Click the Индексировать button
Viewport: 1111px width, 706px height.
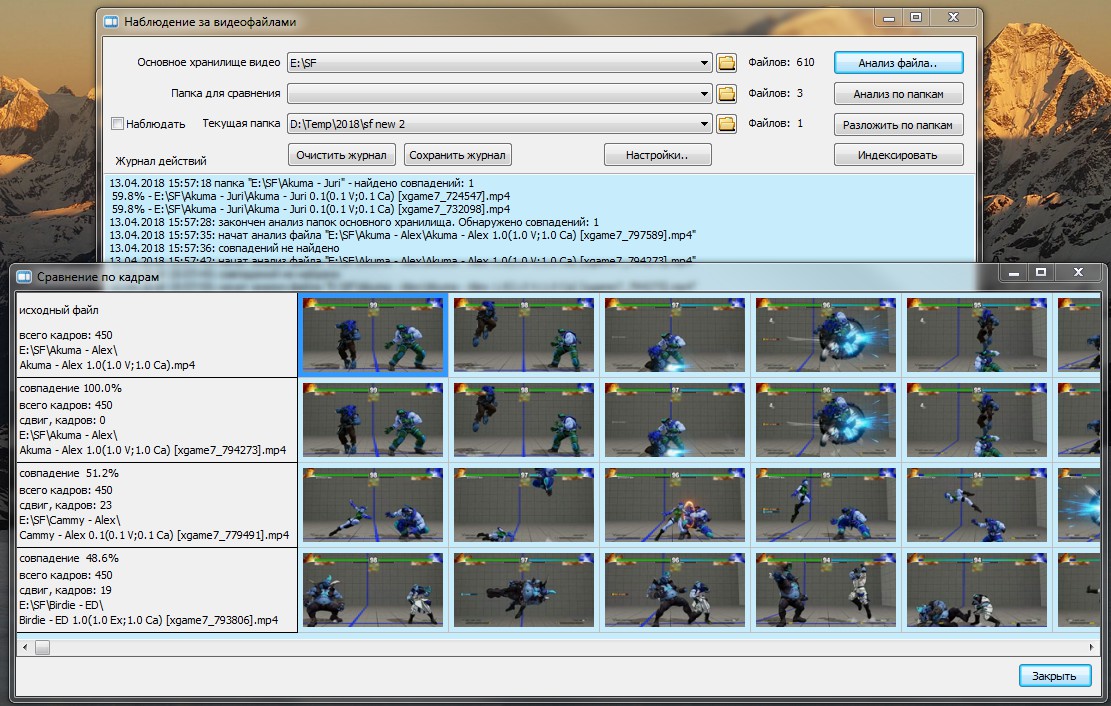click(898, 155)
